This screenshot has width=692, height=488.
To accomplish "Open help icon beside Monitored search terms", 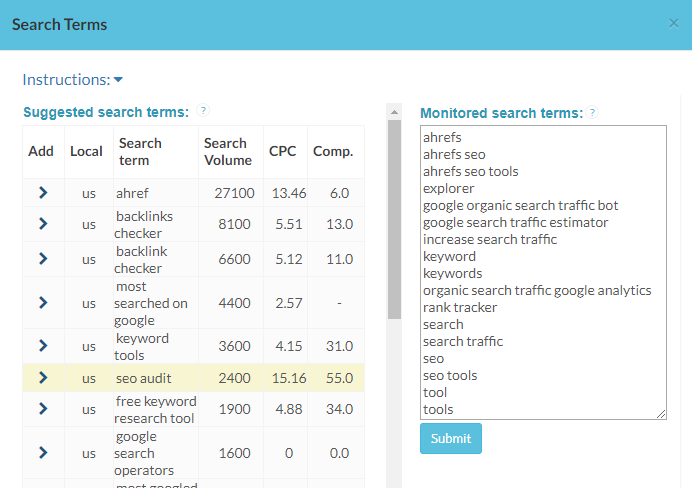I will [592, 113].
